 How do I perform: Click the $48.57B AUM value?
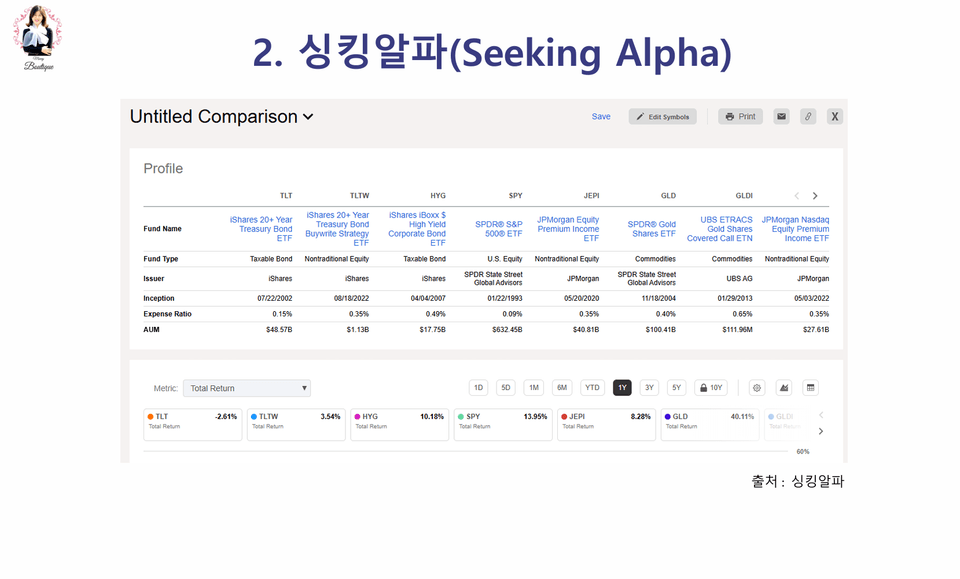(x=279, y=329)
